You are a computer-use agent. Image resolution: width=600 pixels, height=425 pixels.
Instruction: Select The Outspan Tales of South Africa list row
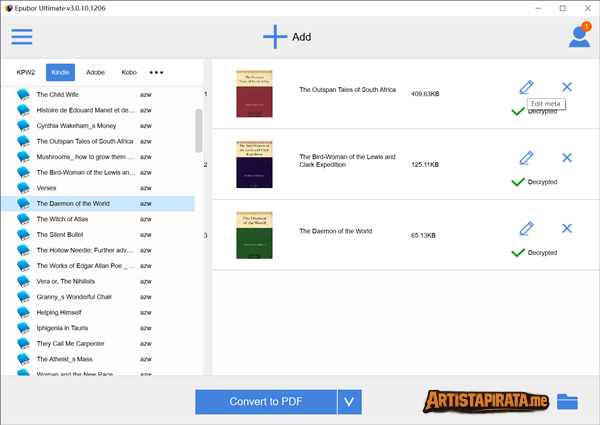[x=98, y=141]
